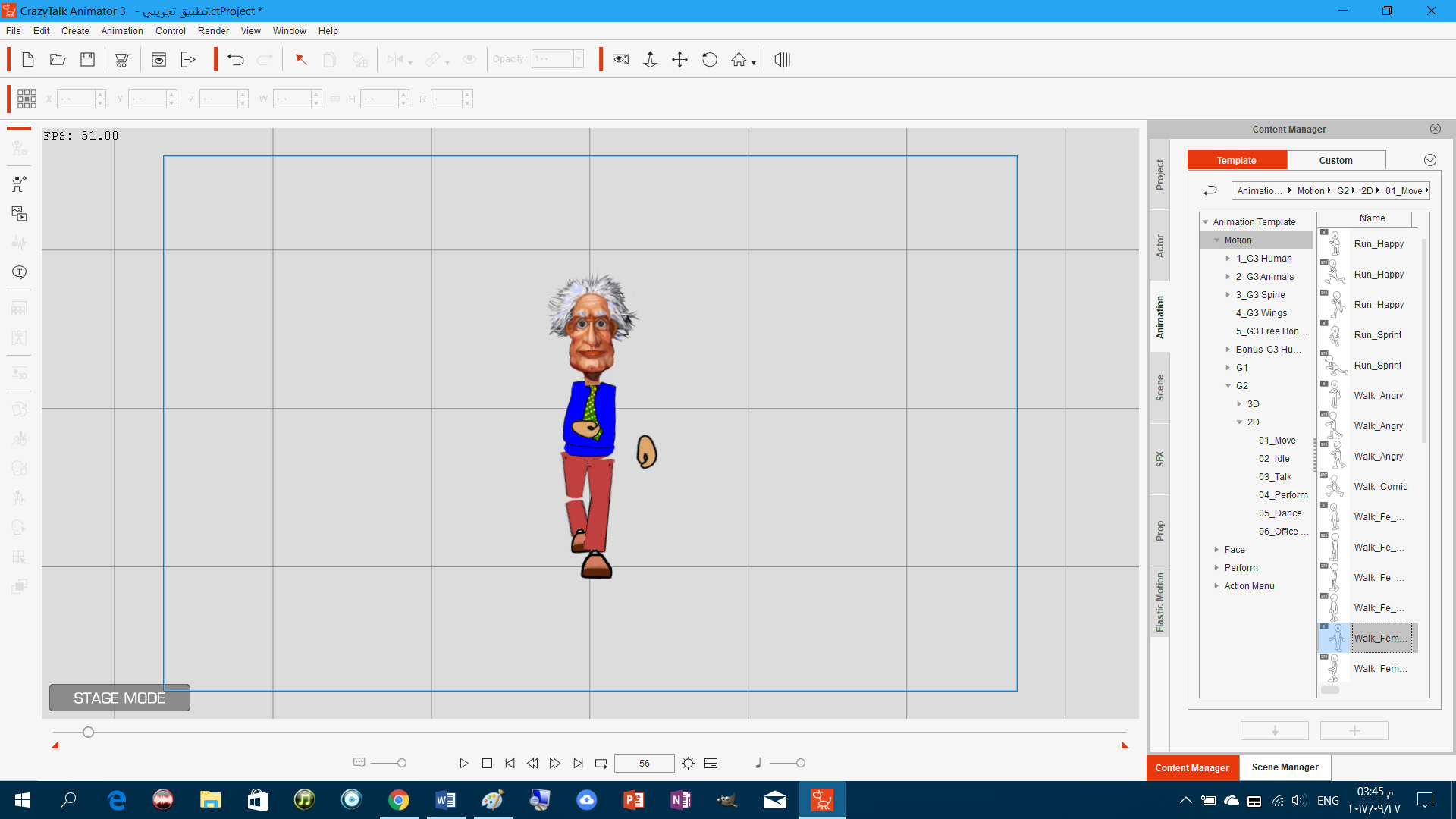Open the Render menu
This screenshot has height=819, width=1456.
pos(213,31)
